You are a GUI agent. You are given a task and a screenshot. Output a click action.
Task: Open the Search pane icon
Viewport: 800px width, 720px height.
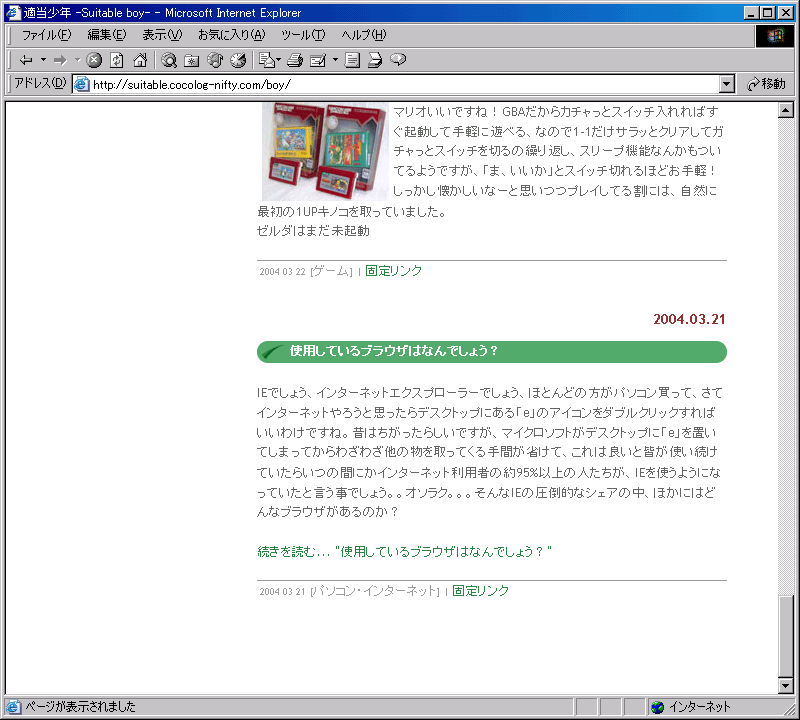click(x=169, y=60)
